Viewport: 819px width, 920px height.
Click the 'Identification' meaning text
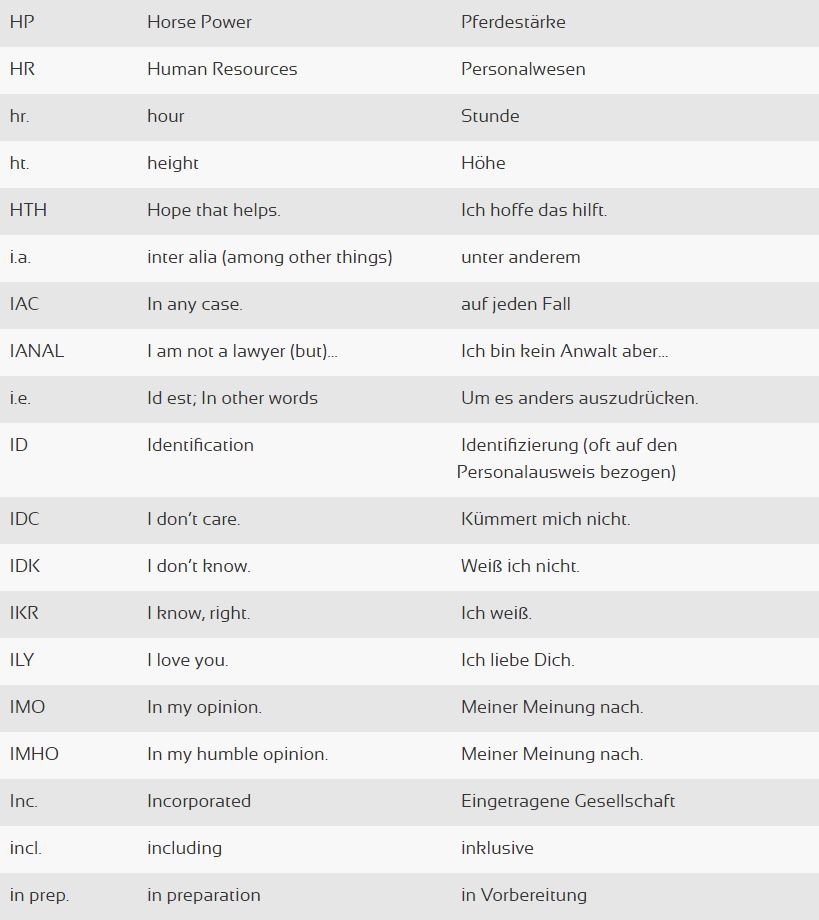pyautogui.click(x=200, y=445)
